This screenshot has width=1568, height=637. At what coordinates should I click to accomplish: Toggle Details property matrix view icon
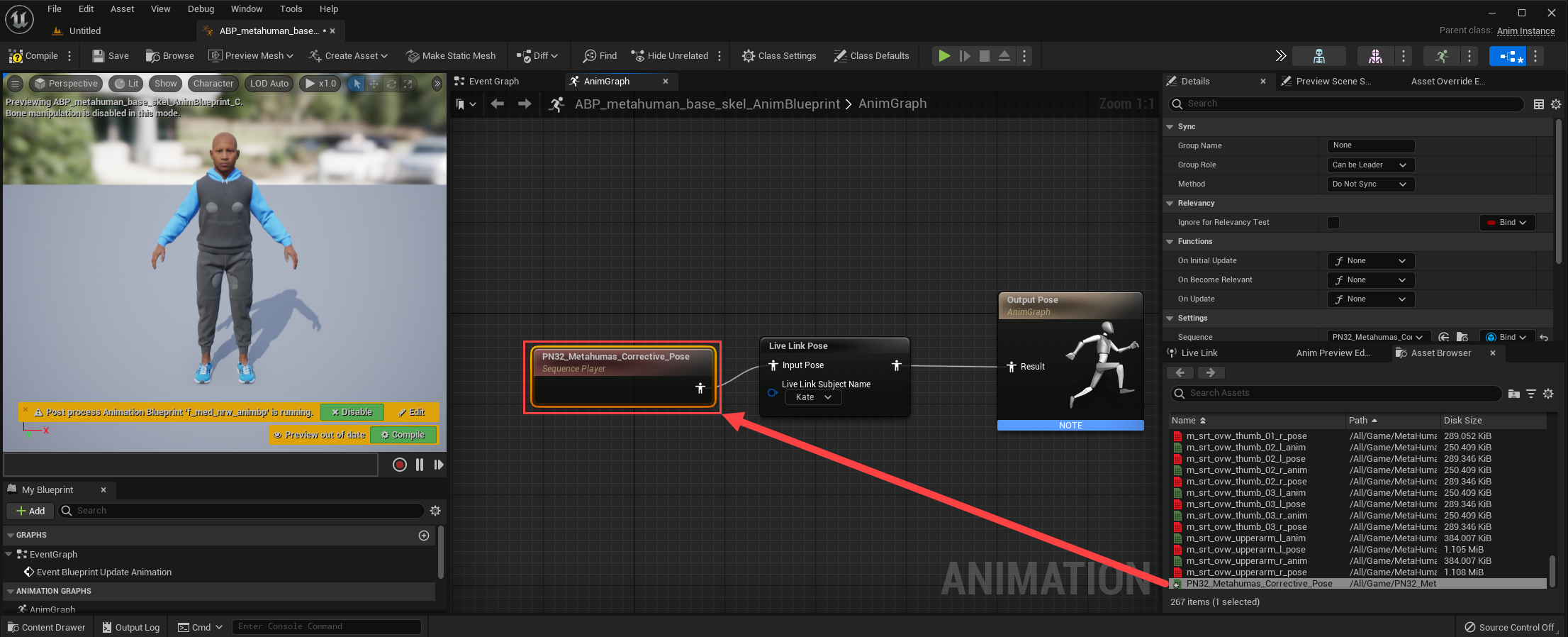pyautogui.click(x=1539, y=104)
